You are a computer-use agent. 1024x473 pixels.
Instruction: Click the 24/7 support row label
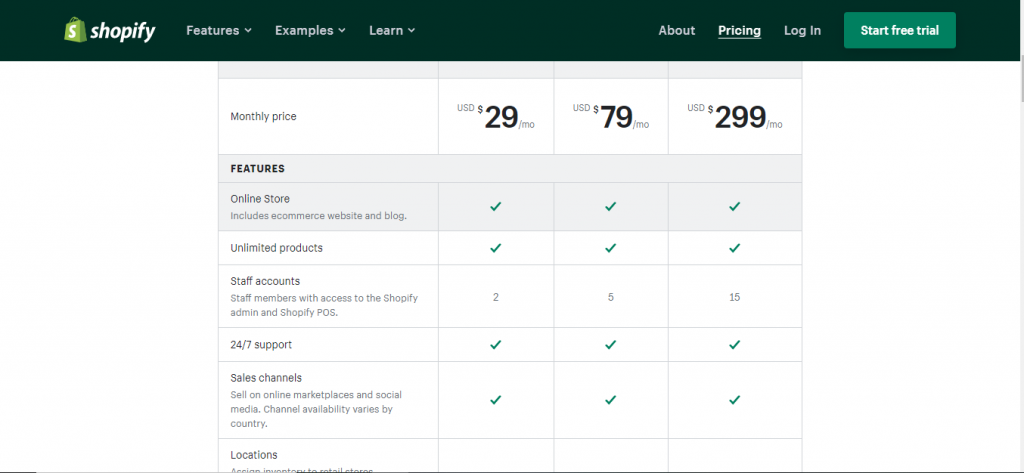tap(261, 344)
